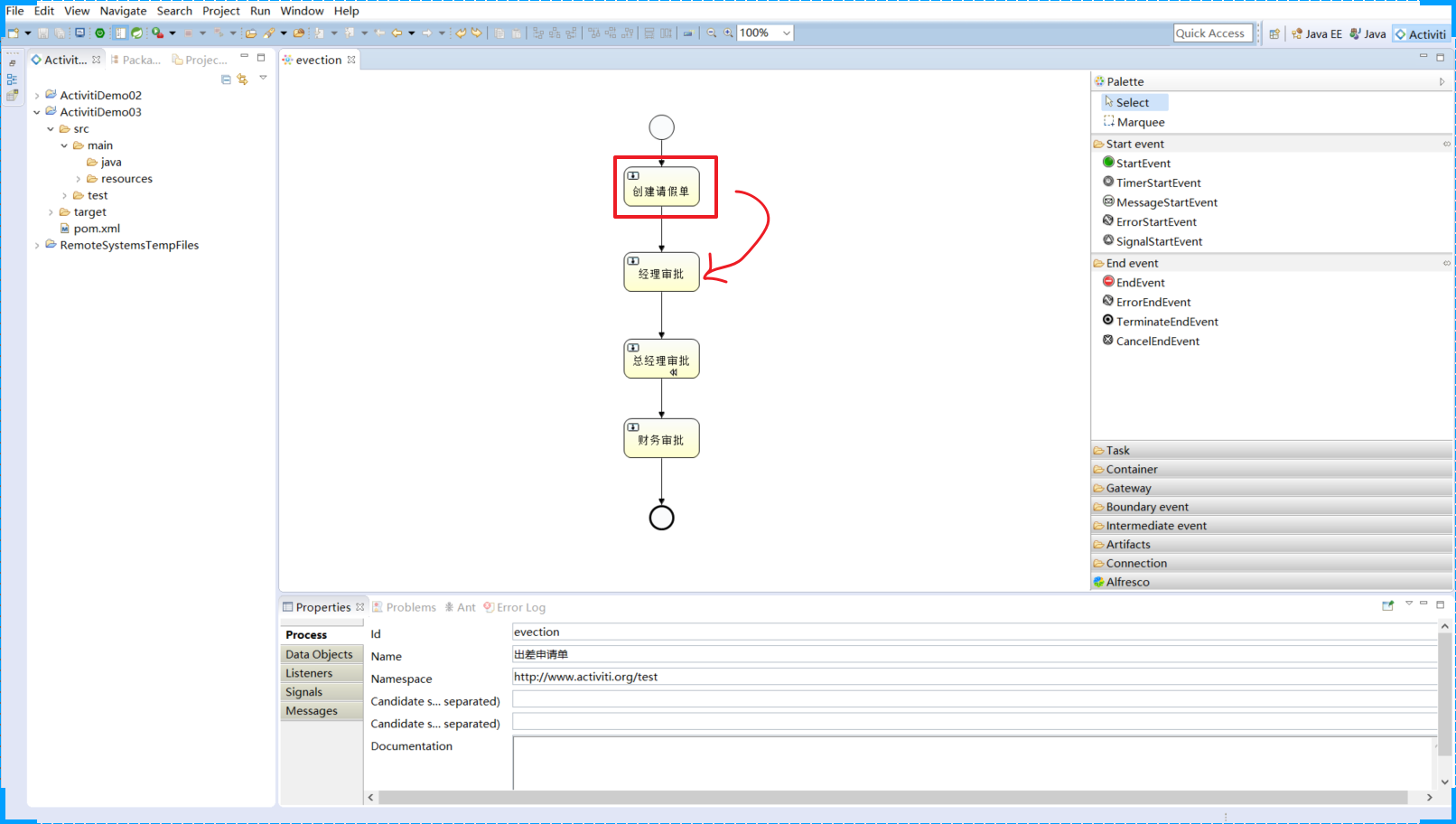
Task: Open the zoom percentage dropdown
Action: [786, 33]
